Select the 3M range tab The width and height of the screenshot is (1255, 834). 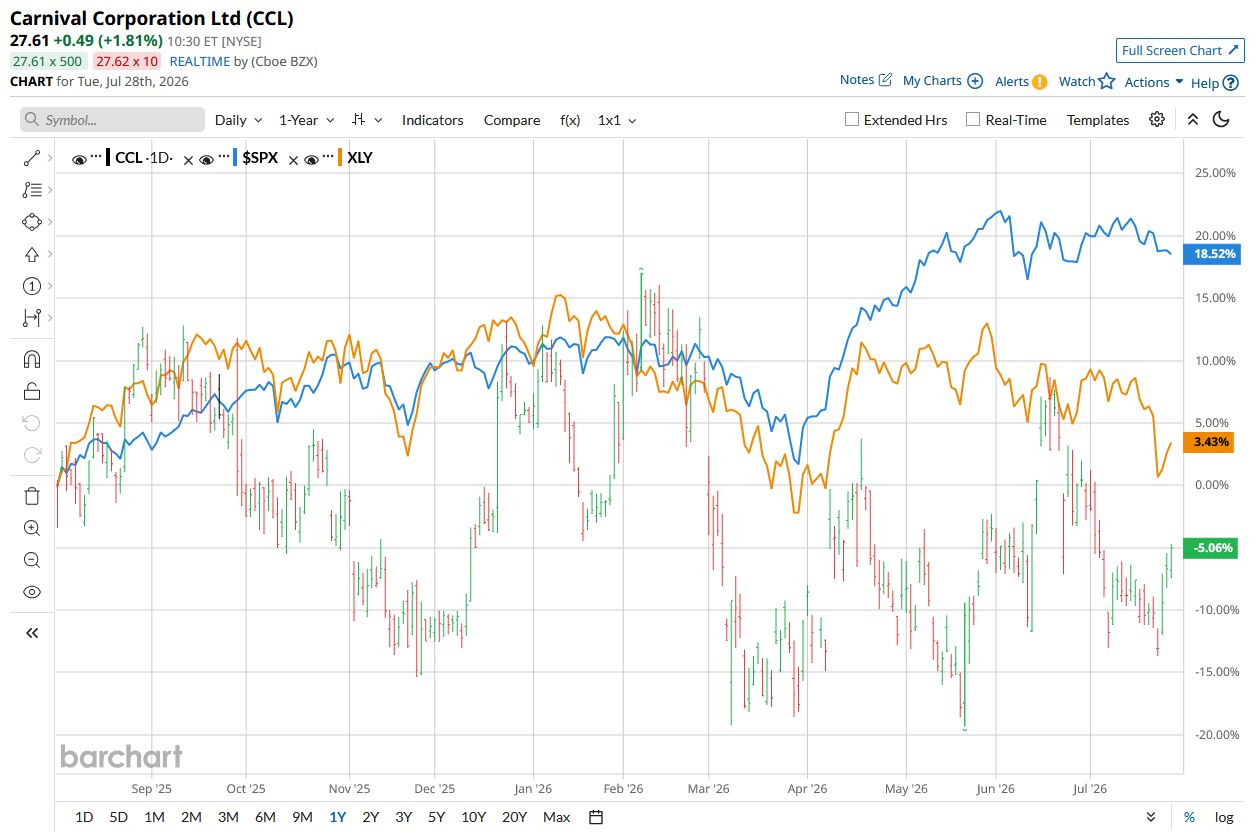pyautogui.click(x=228, y=817)
